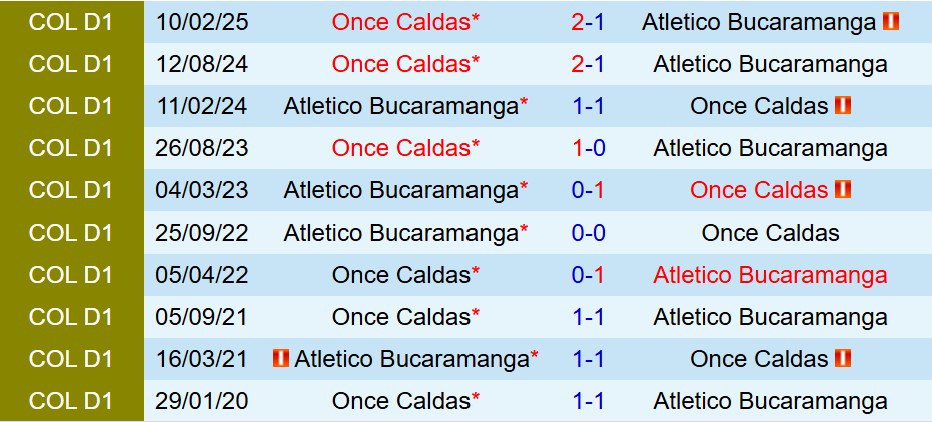The height and width of the screenshot is (422, 932).
Task: Click red card icon beside Once Caldas, 16/03/21 match
Action: 843,358
